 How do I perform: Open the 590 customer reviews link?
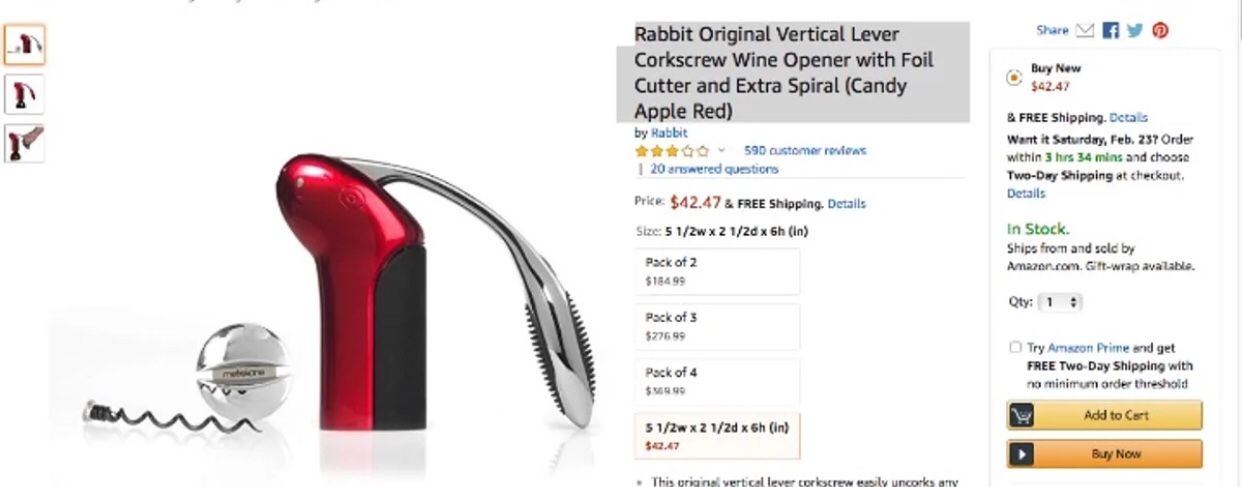click(x=805, y=151)
